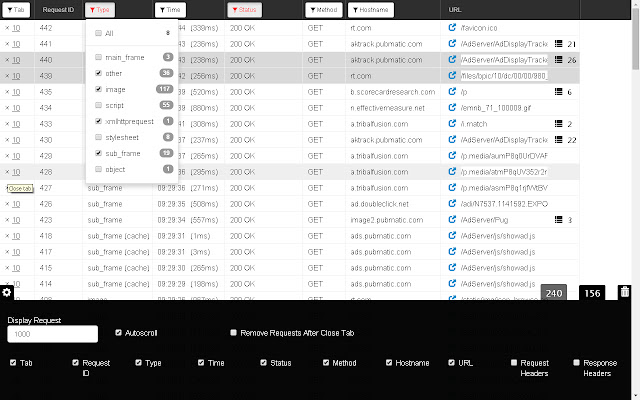Open external link icon for /favicon.ico row
The width and height of the screenshot is (640, 400).
(452, 27)
